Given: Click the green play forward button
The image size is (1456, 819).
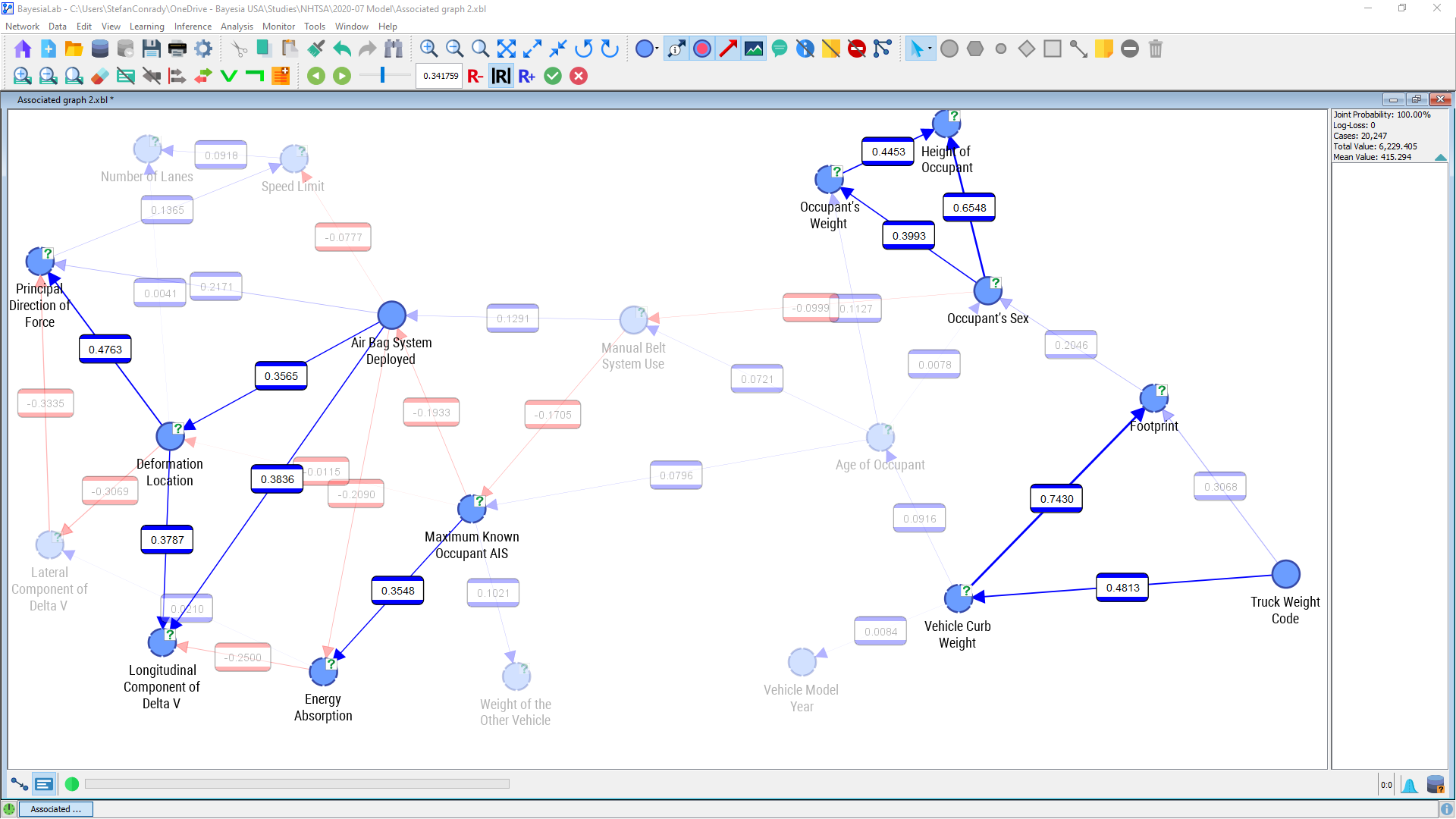Looking at the screenshot, I should (342, 76).
